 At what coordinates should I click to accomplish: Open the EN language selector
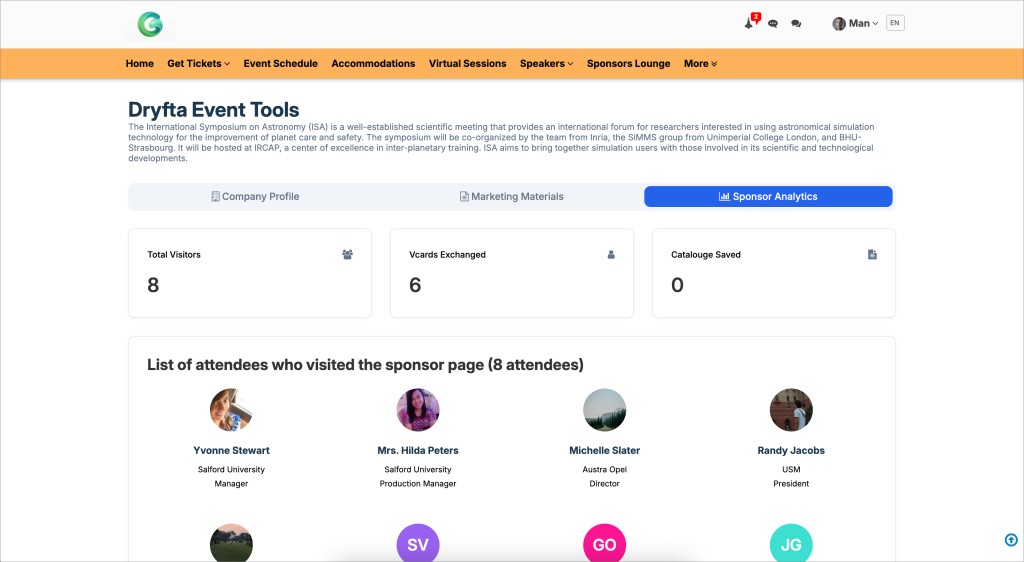[x=895, y=23]
